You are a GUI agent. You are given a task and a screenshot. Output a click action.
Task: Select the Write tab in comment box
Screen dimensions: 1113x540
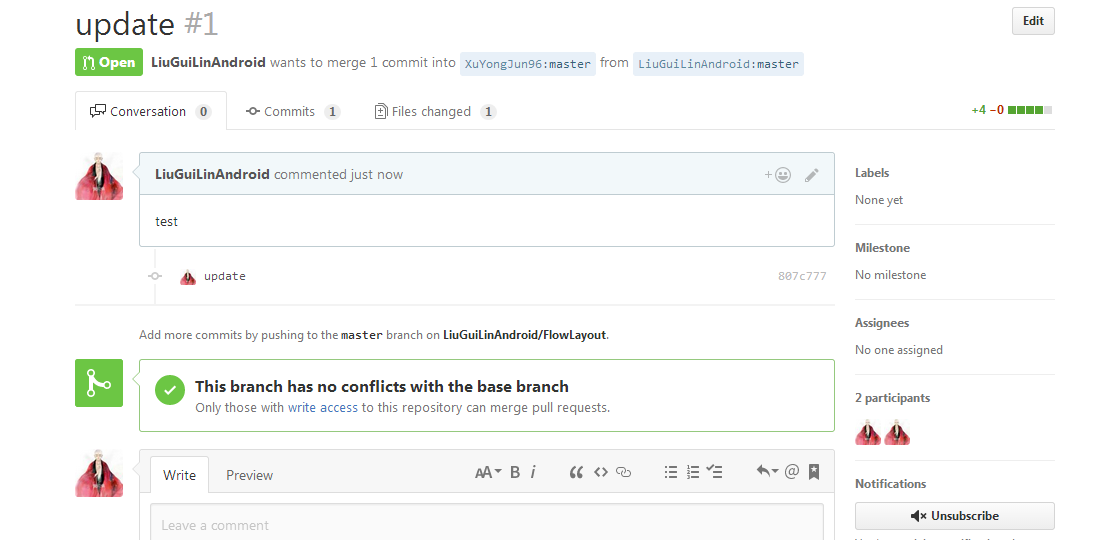(180, 475)
